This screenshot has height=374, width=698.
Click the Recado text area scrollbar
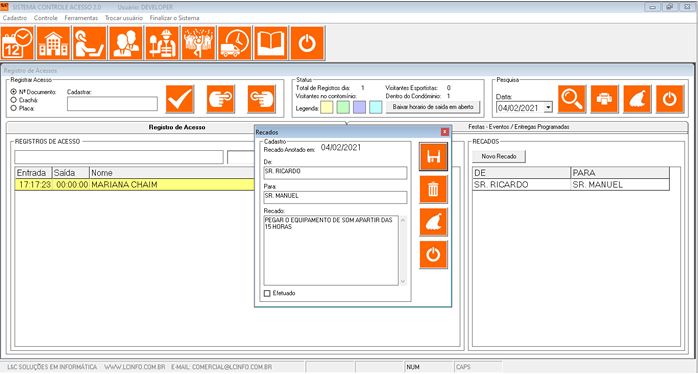[x=403, y=250]
